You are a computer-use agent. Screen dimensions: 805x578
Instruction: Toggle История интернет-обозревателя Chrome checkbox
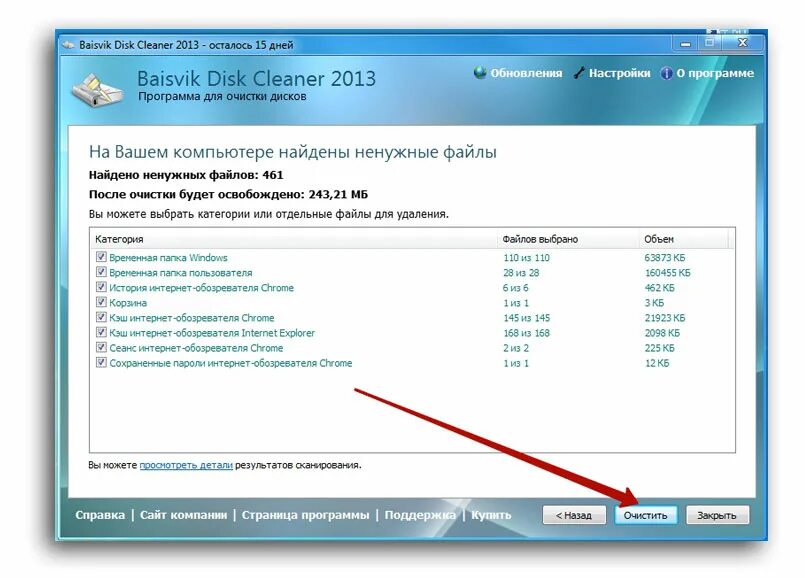tap(101, 287)
